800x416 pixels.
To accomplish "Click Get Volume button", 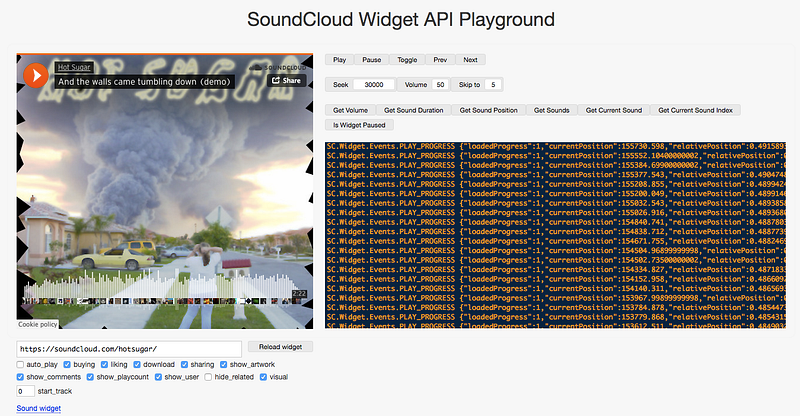I will point(351,110).
